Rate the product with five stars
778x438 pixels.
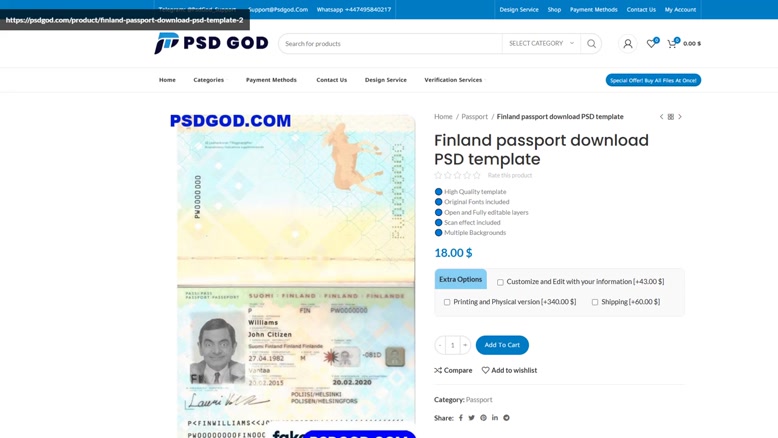click(x=476, y=175)
